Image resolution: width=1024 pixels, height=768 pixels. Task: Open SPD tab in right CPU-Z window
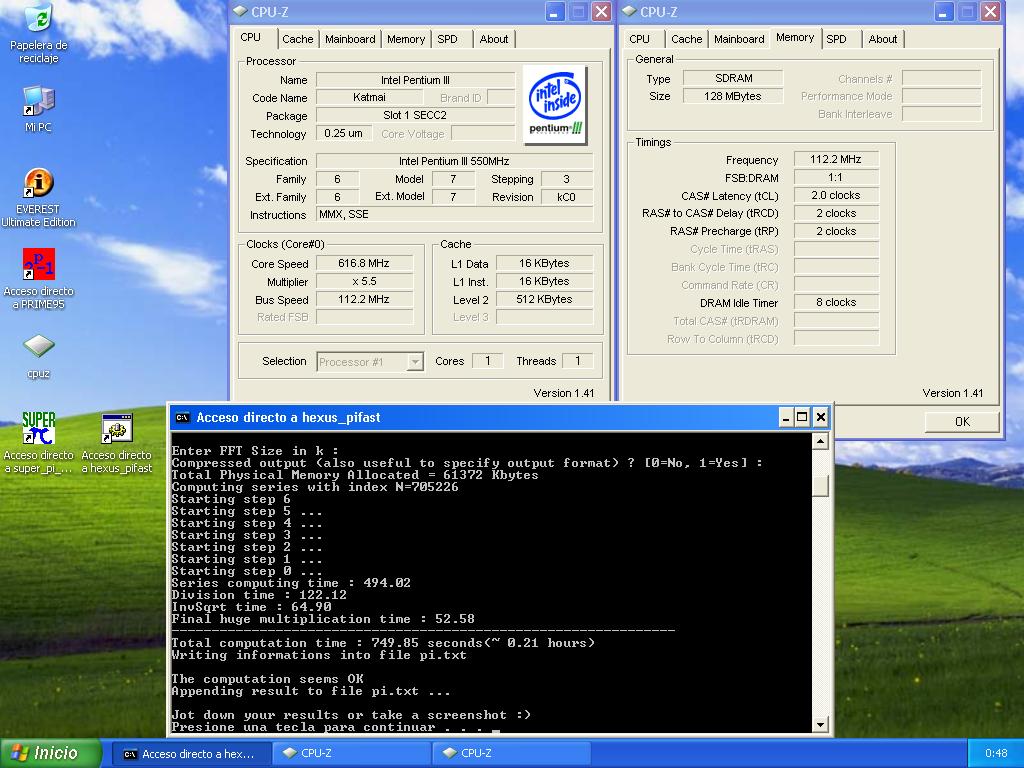837,39
